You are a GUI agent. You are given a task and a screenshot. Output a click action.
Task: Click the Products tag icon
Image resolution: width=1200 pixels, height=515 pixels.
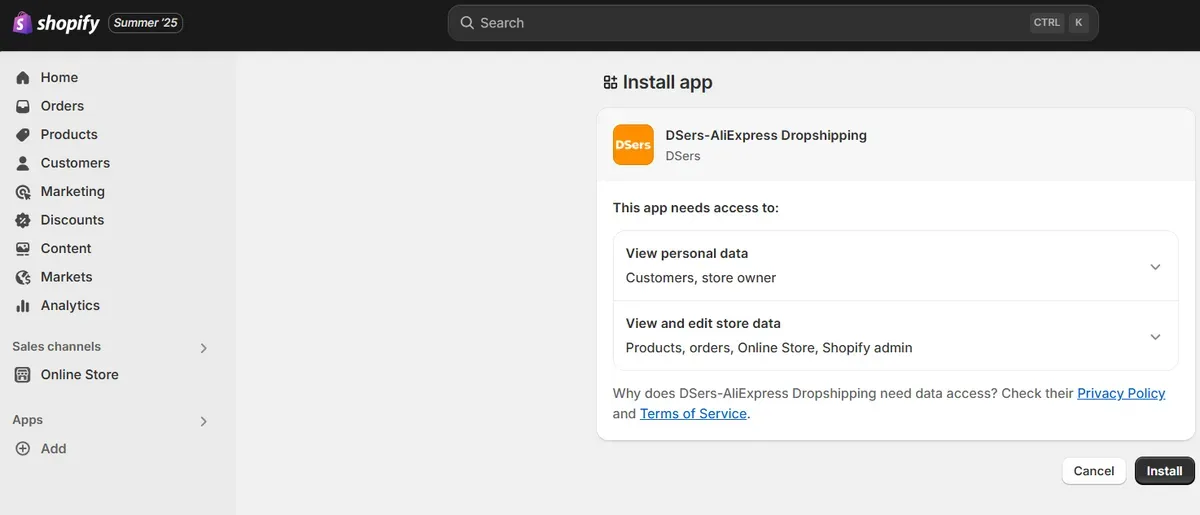tap(23, 135)
